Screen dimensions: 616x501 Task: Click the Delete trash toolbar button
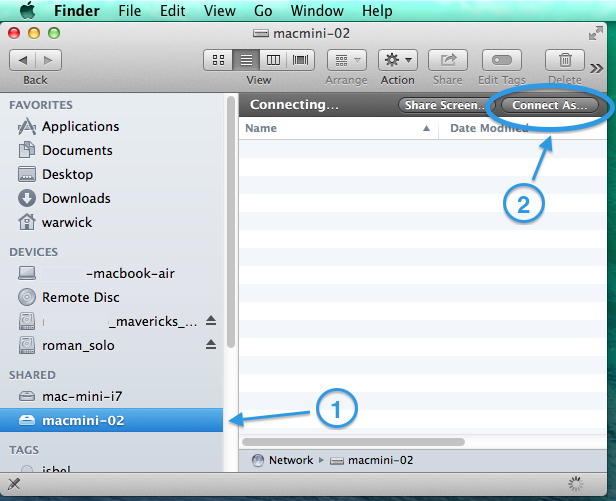(565, 60)
